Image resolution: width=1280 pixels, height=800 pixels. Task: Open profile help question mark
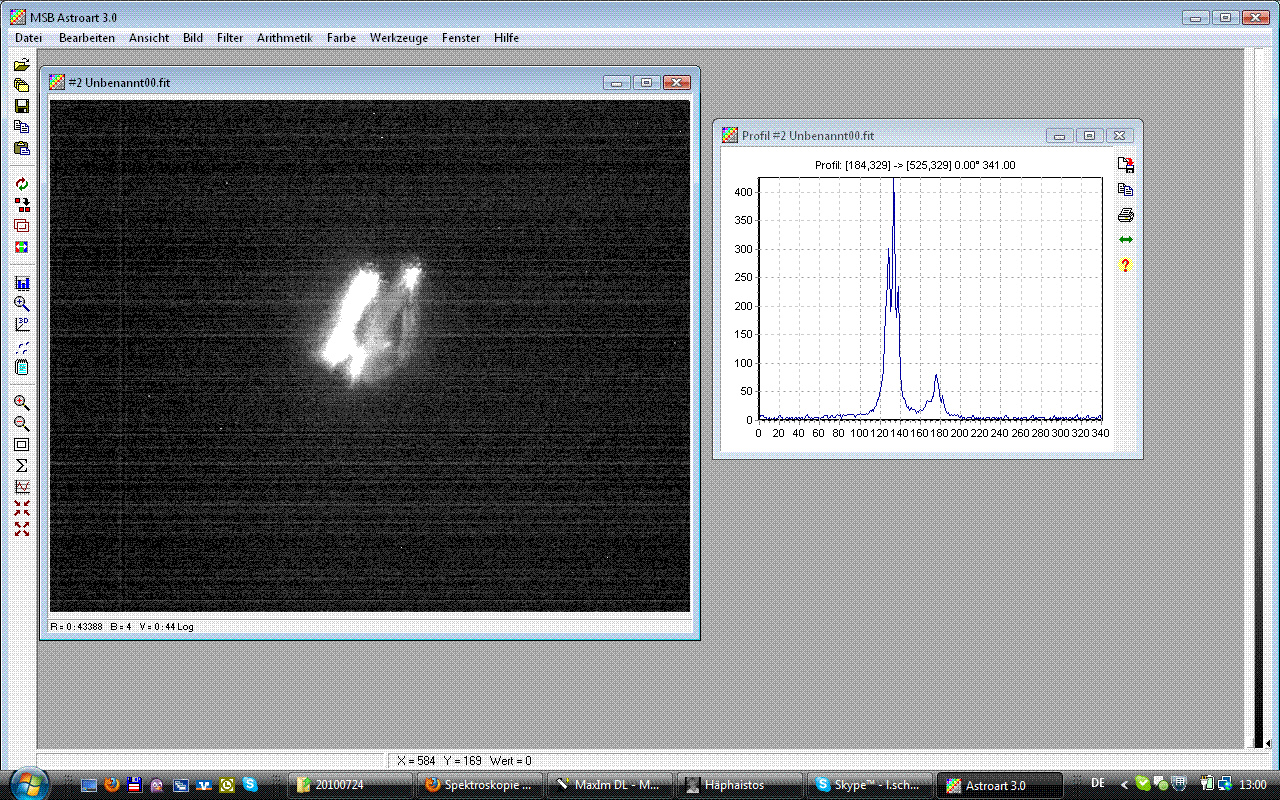[1125, 265]
